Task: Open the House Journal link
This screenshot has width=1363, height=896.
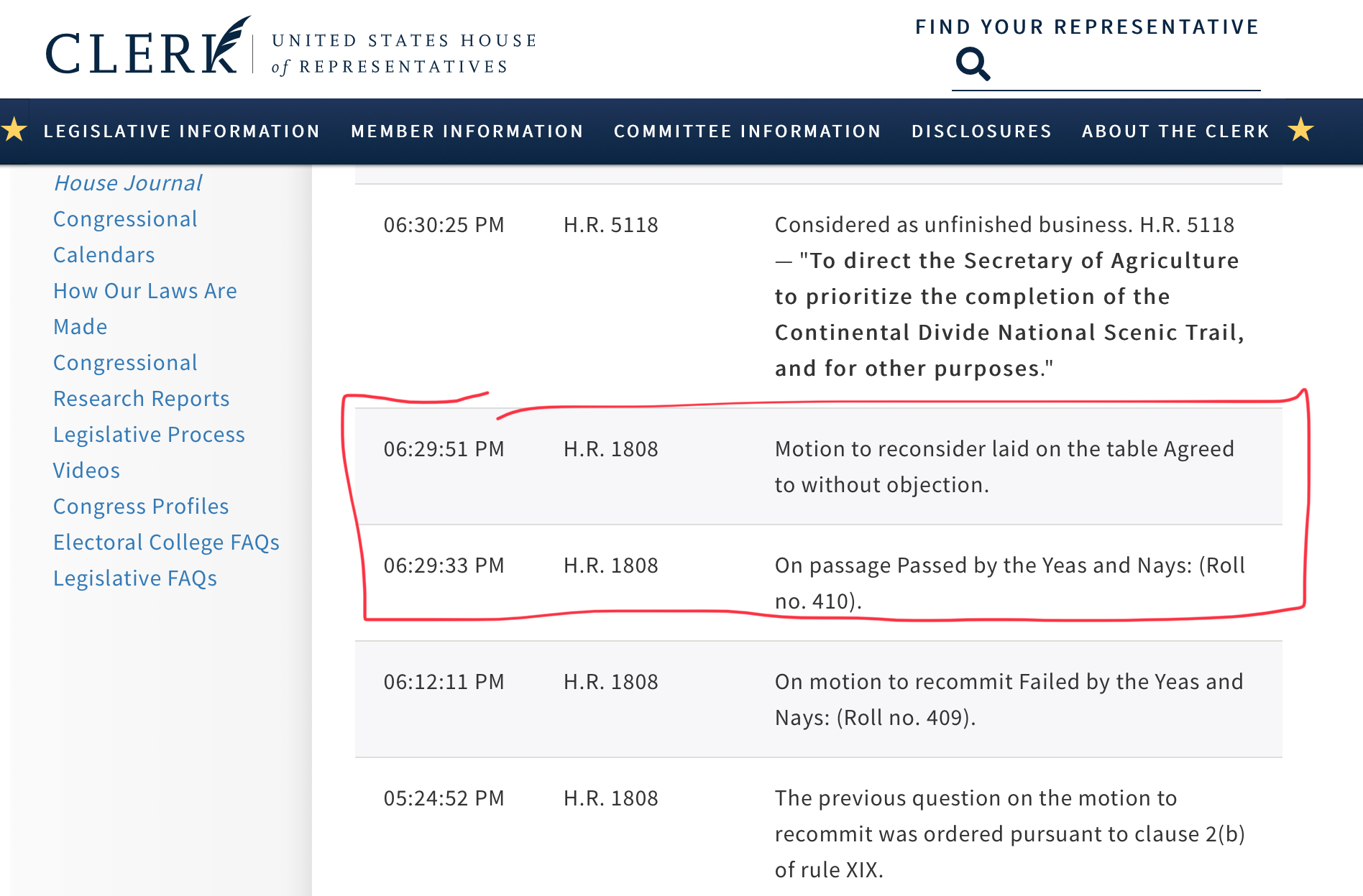Action: (128, 183)
